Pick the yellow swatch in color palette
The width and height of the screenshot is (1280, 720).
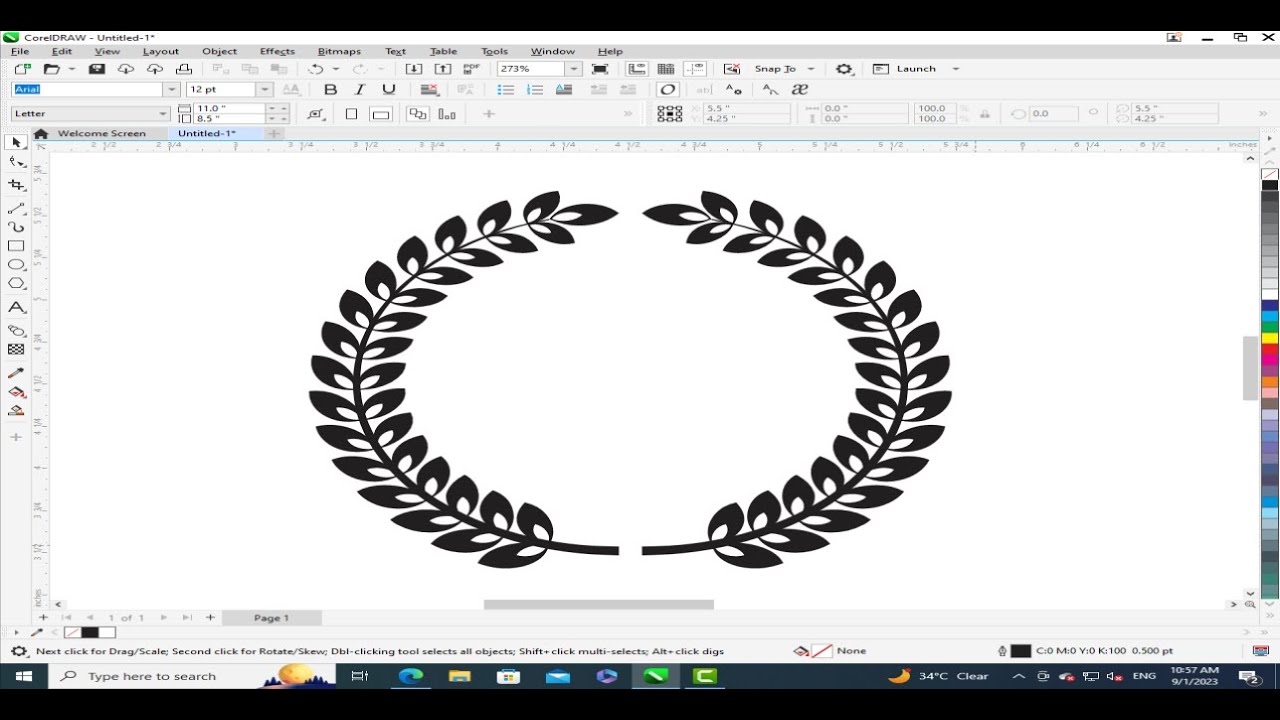coord(1270,338)
